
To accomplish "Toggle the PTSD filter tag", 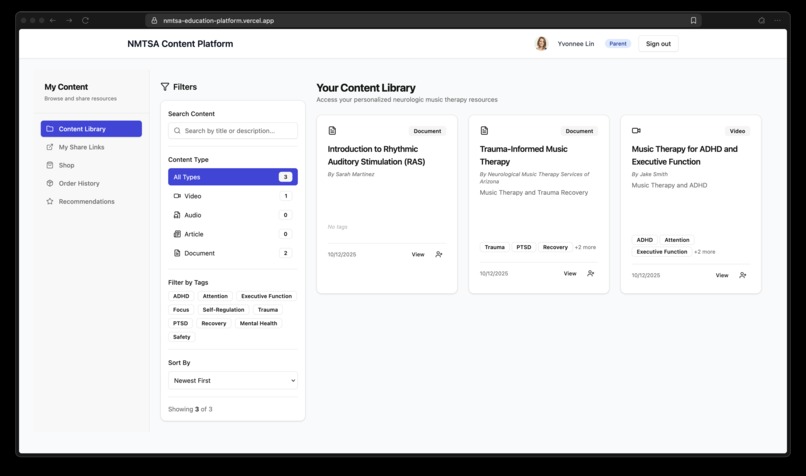I will tap(180, 323).
